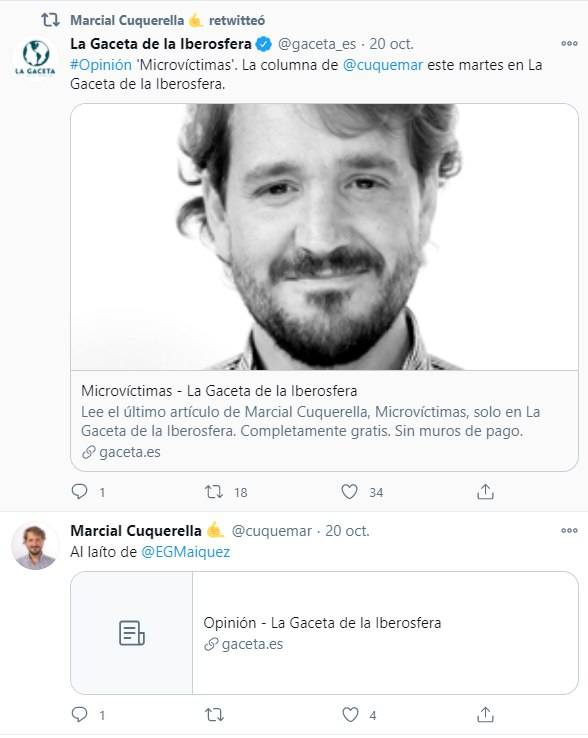Share the La Gaceta Microvíctimas tweet

[x=485, y=492]
